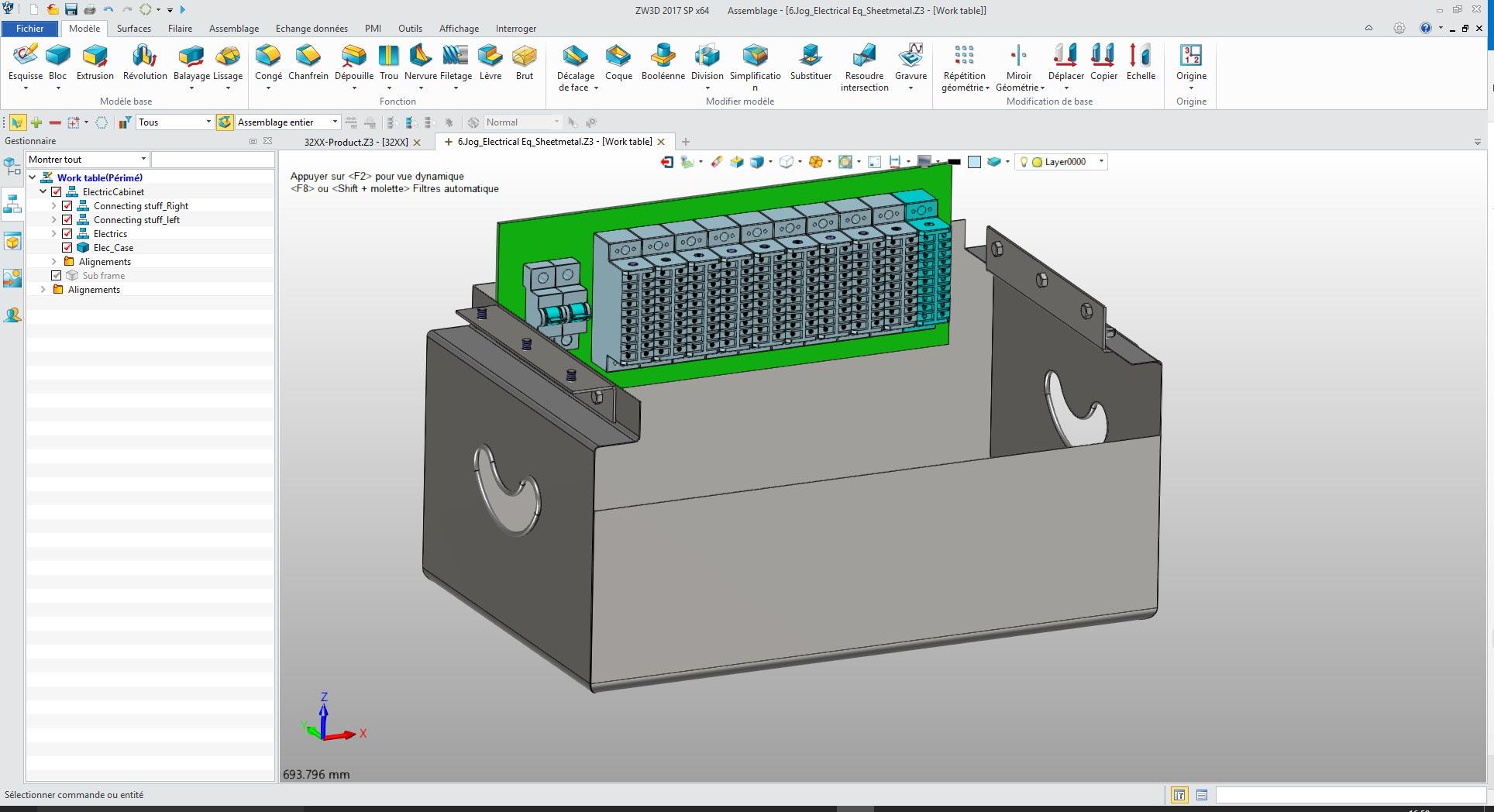Click the manager search input field
The image size is (1494, 812).
[212, 160]
